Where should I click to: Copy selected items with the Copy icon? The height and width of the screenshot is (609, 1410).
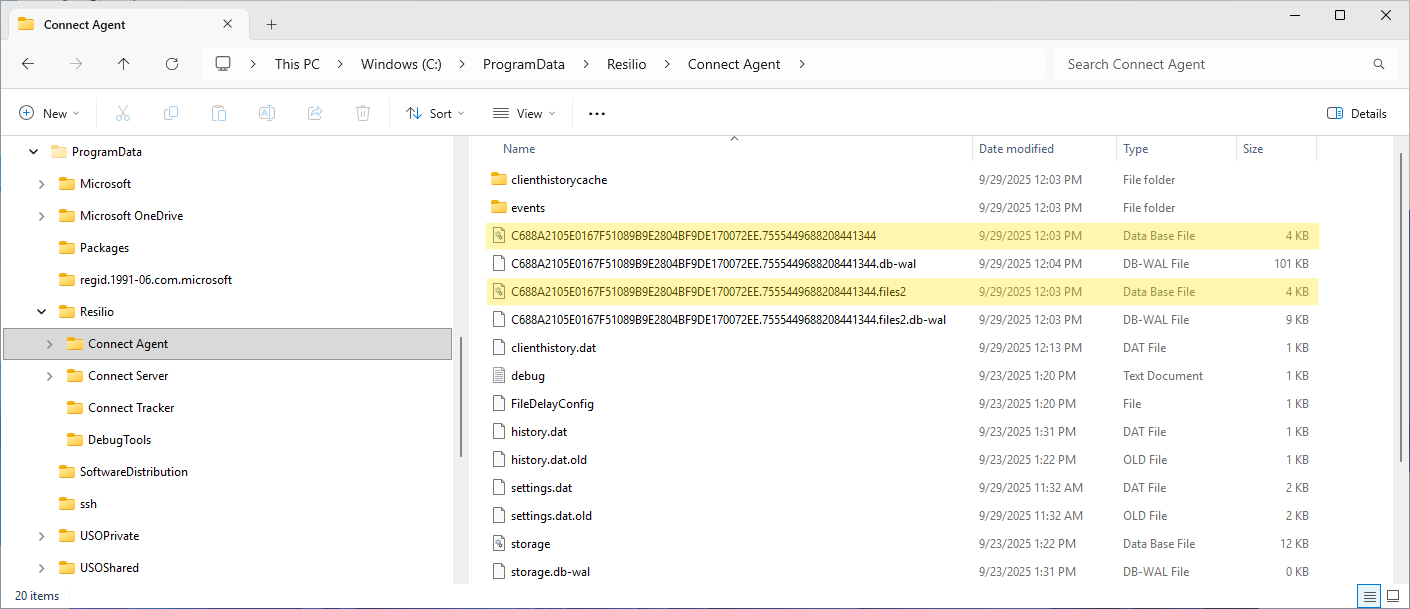click(x=170, y=112)
